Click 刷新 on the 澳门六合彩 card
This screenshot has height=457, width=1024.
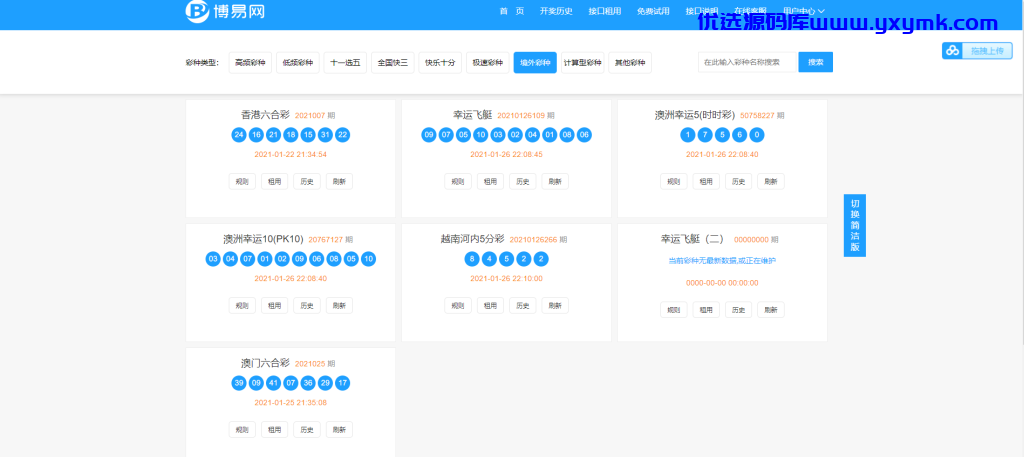point(340,430)
